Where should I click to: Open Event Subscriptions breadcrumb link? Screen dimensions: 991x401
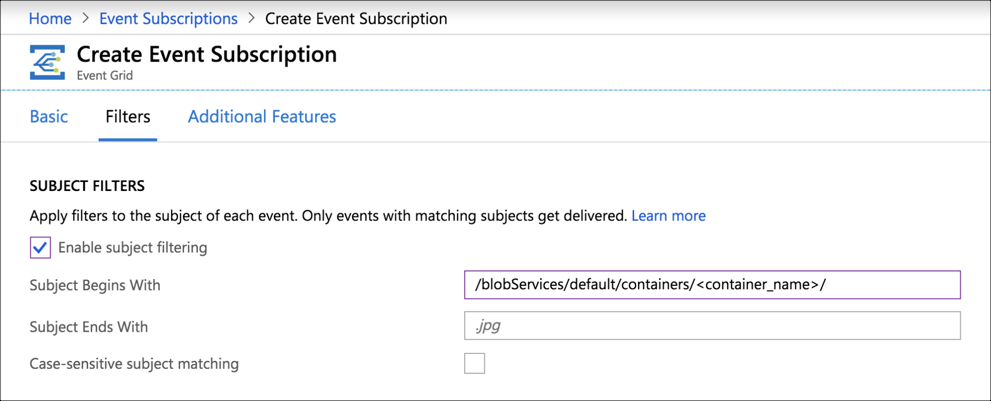(x=168, y=18)
